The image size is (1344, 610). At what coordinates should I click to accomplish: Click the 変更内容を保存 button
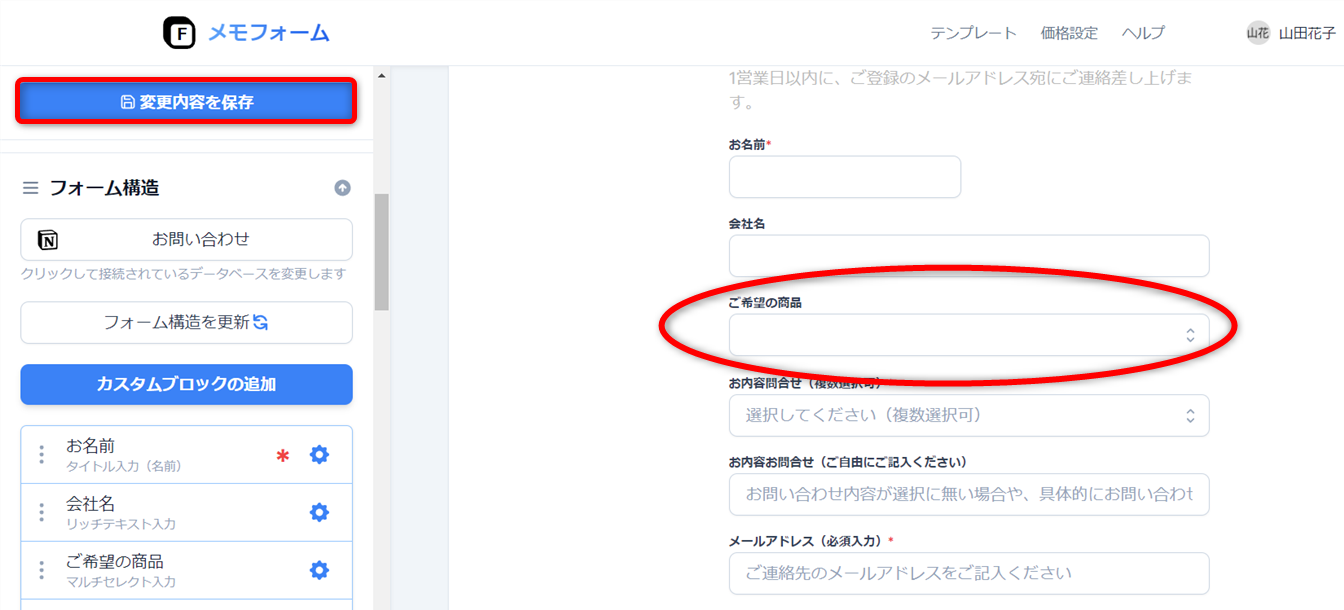tap(186, 102)
